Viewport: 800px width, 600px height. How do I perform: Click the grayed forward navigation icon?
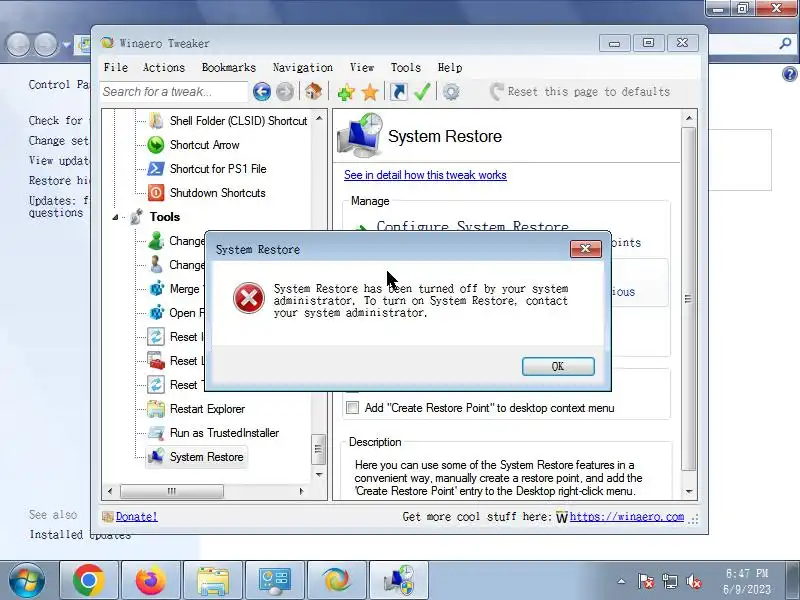[x=285, y=92]
